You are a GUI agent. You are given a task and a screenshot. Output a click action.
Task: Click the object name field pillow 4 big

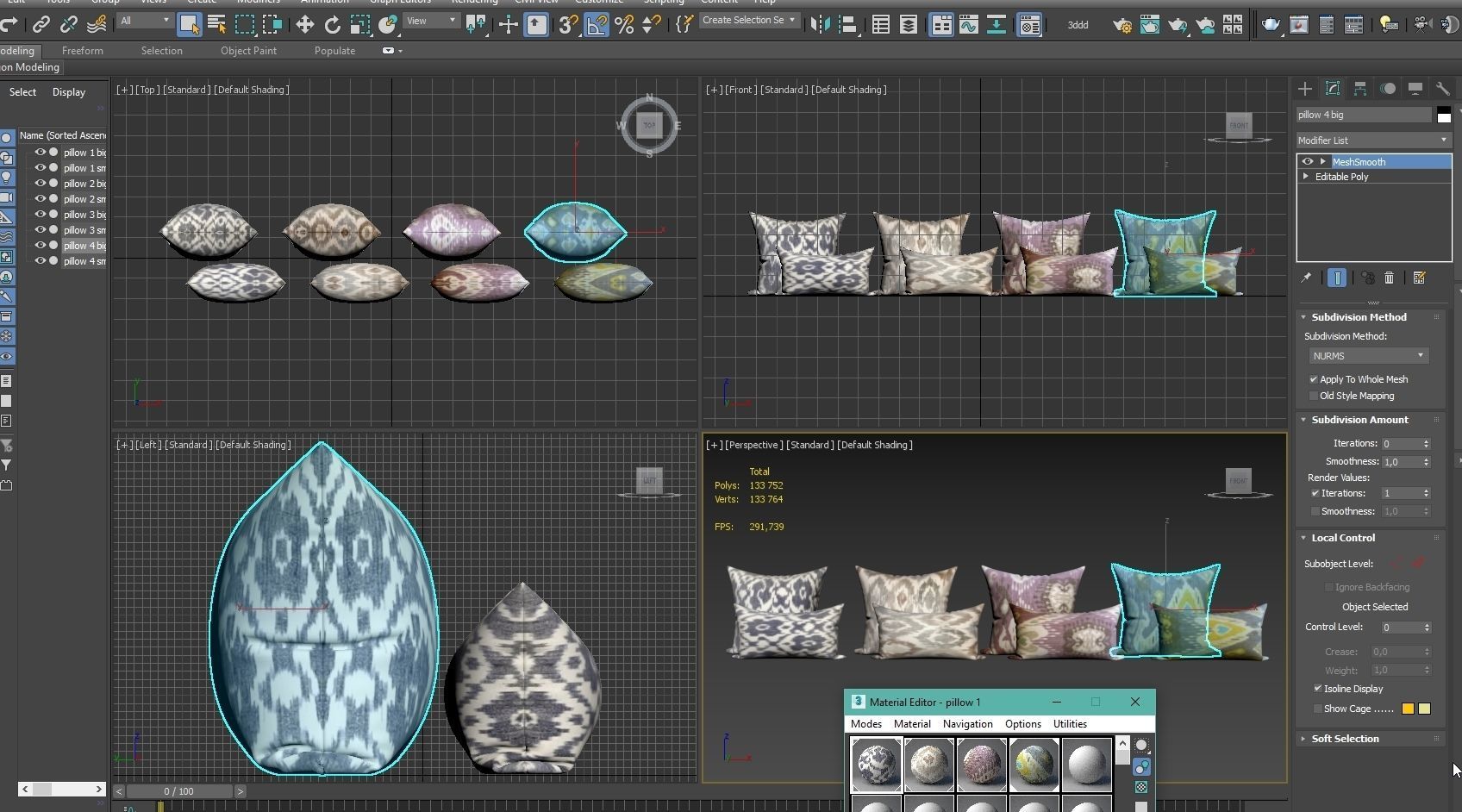[x=1364, y=115]
